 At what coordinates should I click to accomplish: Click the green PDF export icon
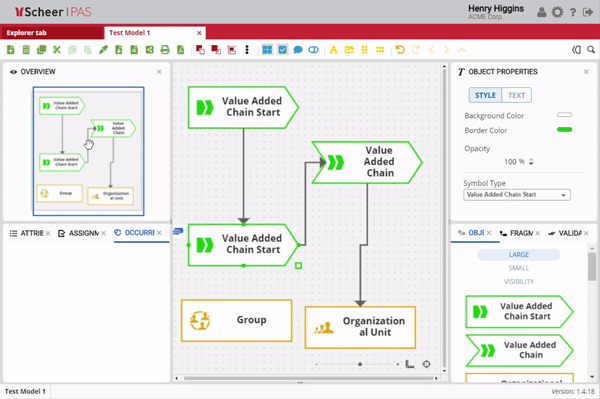coord(181,50)
